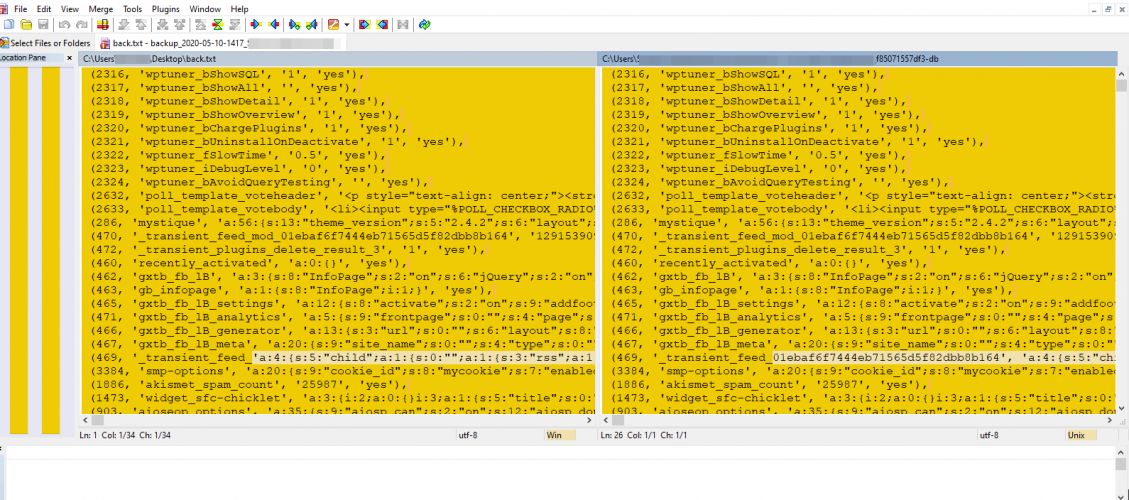Go to current difference icon
This screenshot has width=1129, height=500.
coord(217,24)
